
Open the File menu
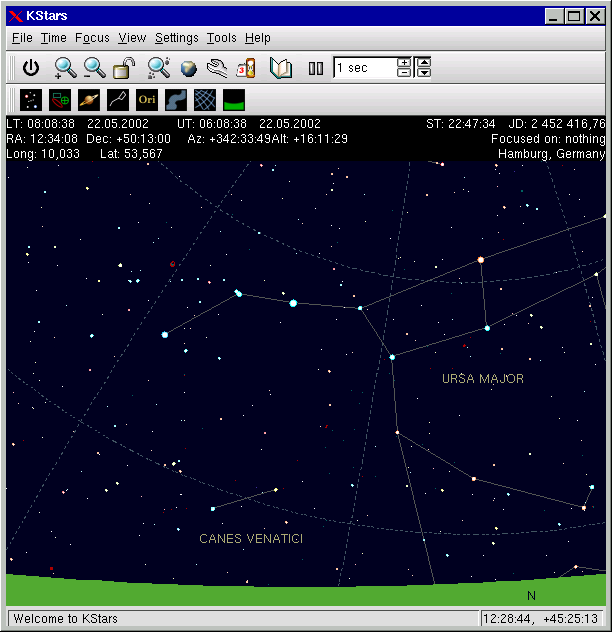(x=22, y=38)
